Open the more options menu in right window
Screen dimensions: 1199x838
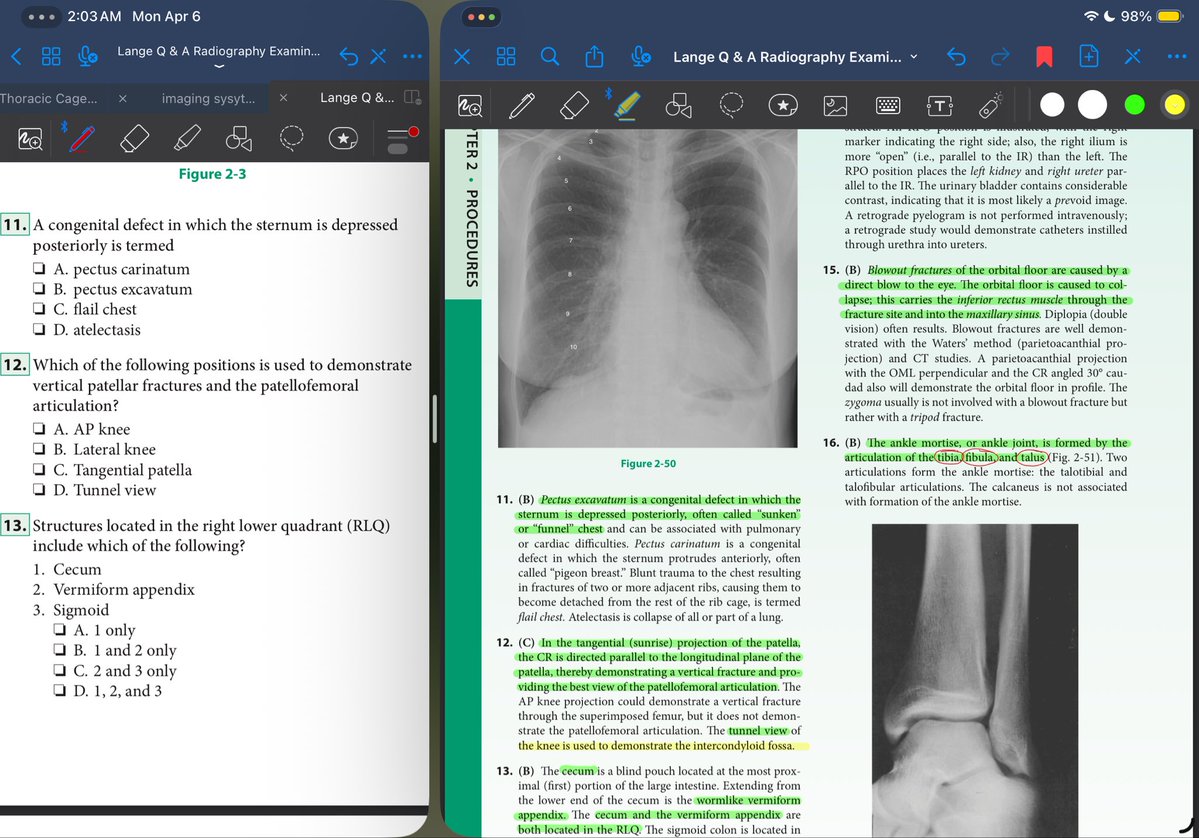(1177, 57)
